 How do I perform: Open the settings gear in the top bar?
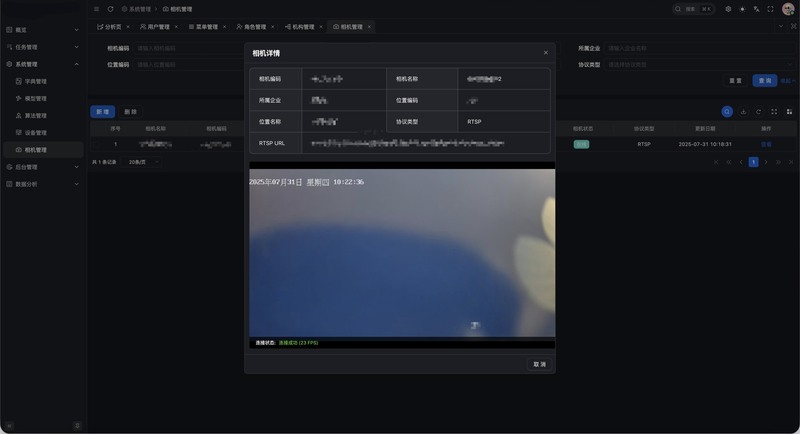(x=728, y=9)
